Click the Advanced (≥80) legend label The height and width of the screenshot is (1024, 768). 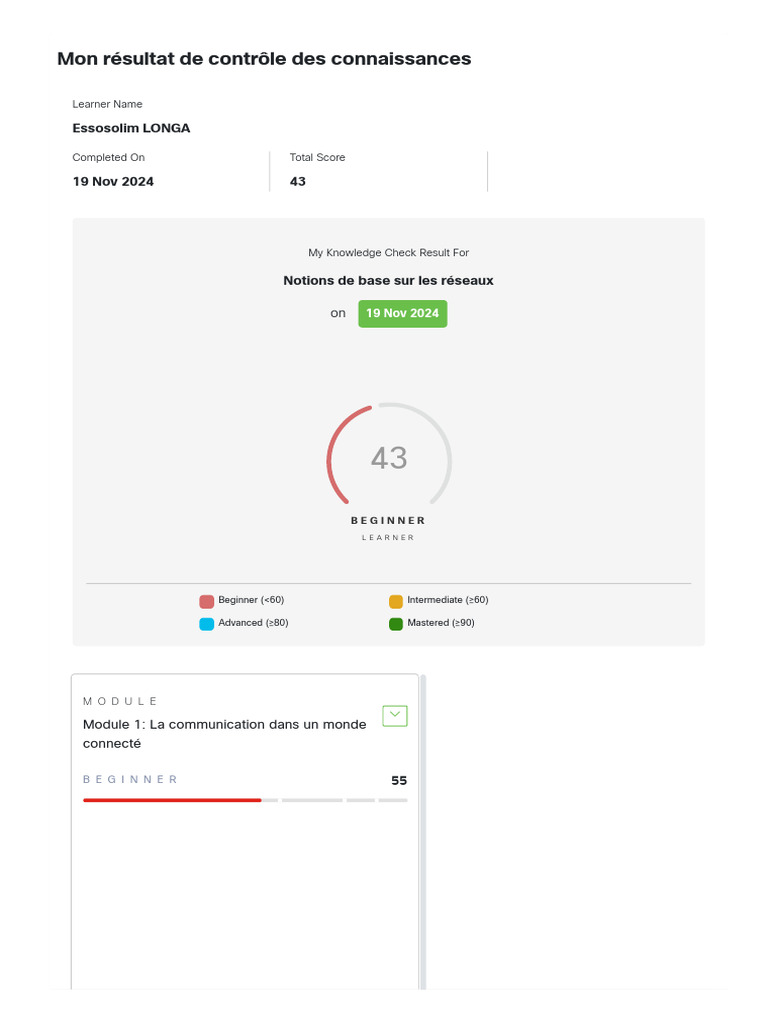253,622
